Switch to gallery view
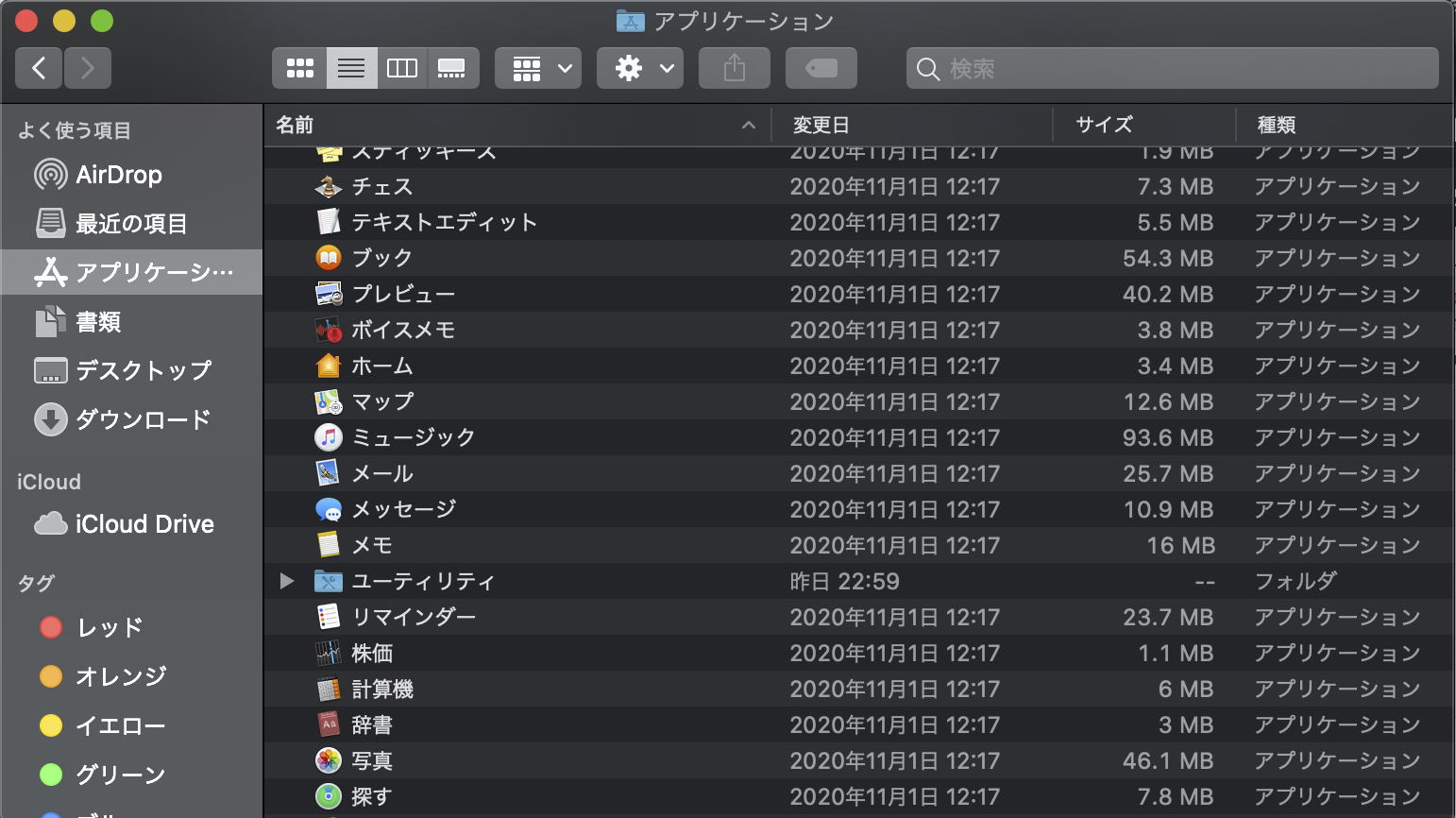The width and height of the screenshot is (1456, 818). 452,68
